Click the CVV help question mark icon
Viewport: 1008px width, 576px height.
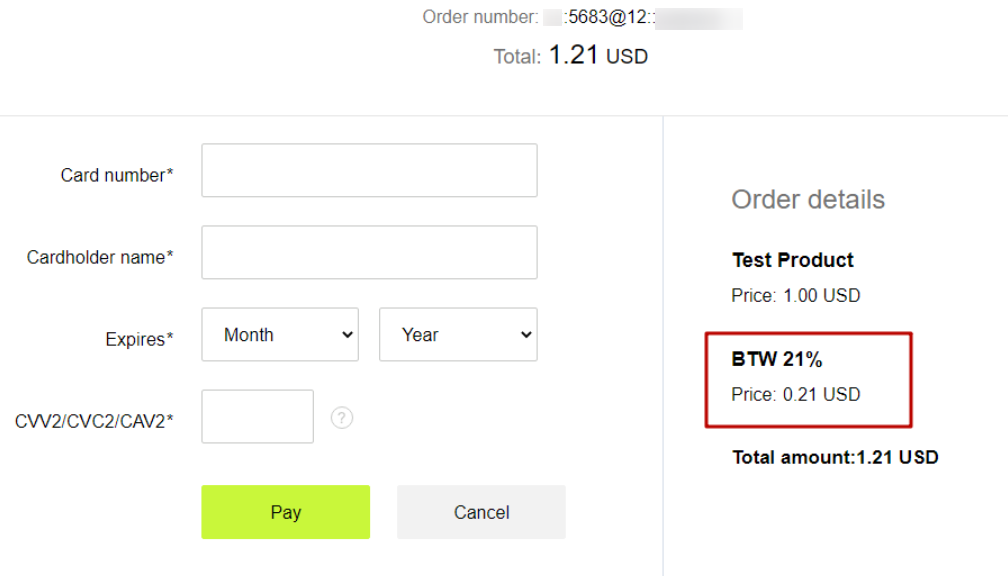click(342, 418)
